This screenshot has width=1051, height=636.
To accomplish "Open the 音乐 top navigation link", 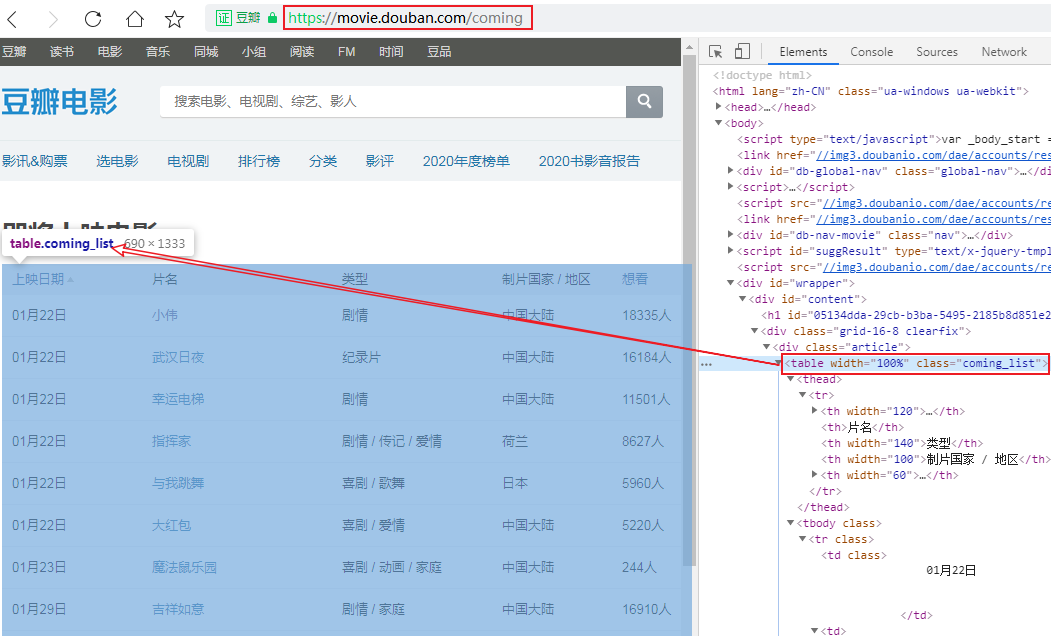I will pos(158,52).
